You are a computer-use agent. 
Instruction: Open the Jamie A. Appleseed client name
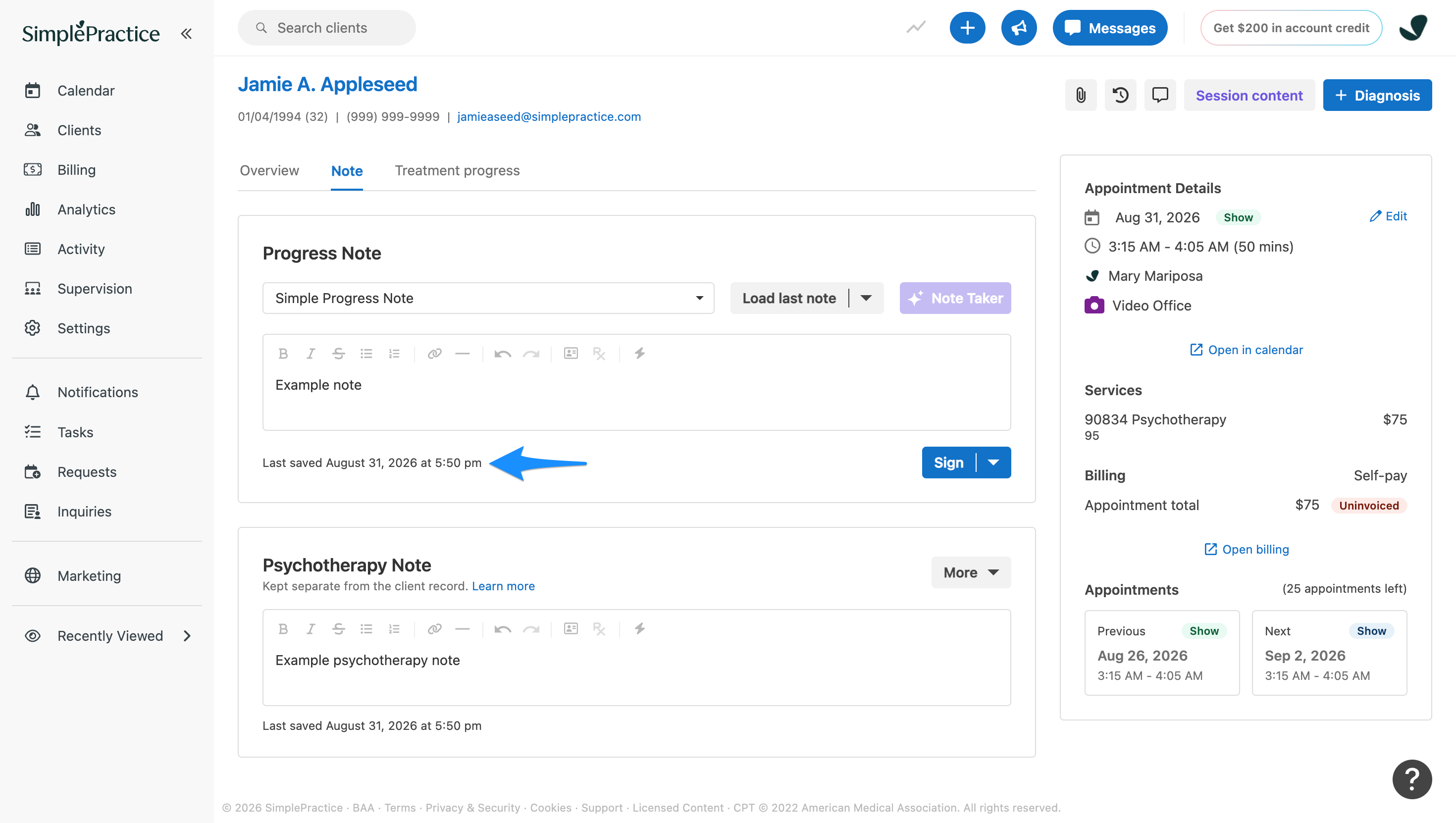coord(327,84)
